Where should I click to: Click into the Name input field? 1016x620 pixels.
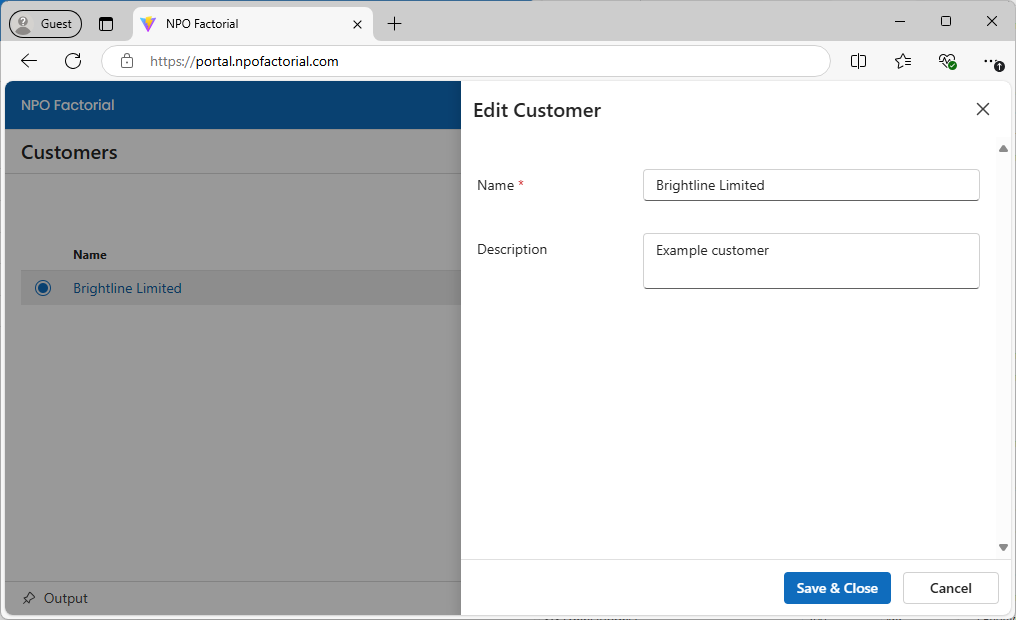(810, 185)
